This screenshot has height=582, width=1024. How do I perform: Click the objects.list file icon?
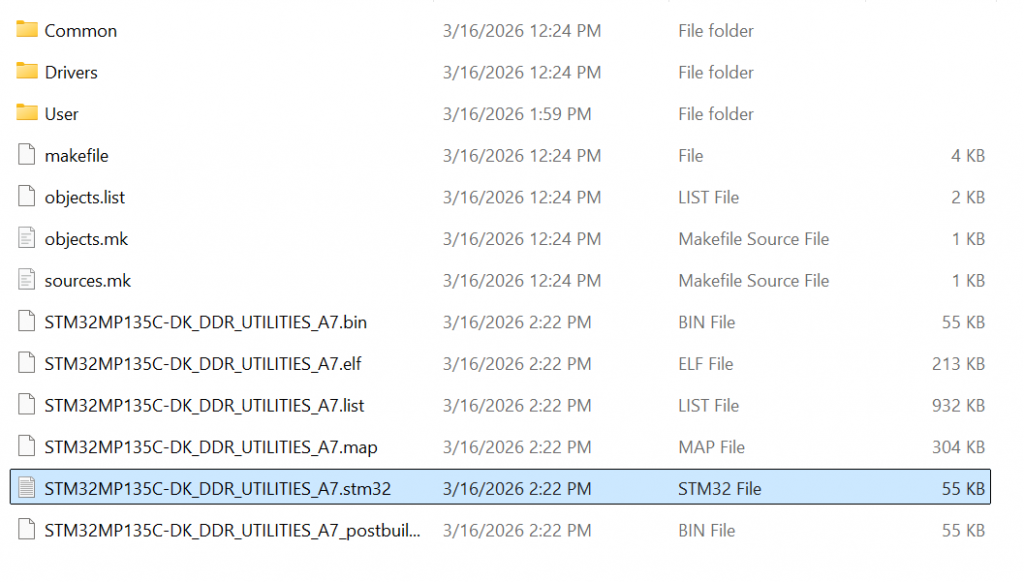(x=27, y=197)
